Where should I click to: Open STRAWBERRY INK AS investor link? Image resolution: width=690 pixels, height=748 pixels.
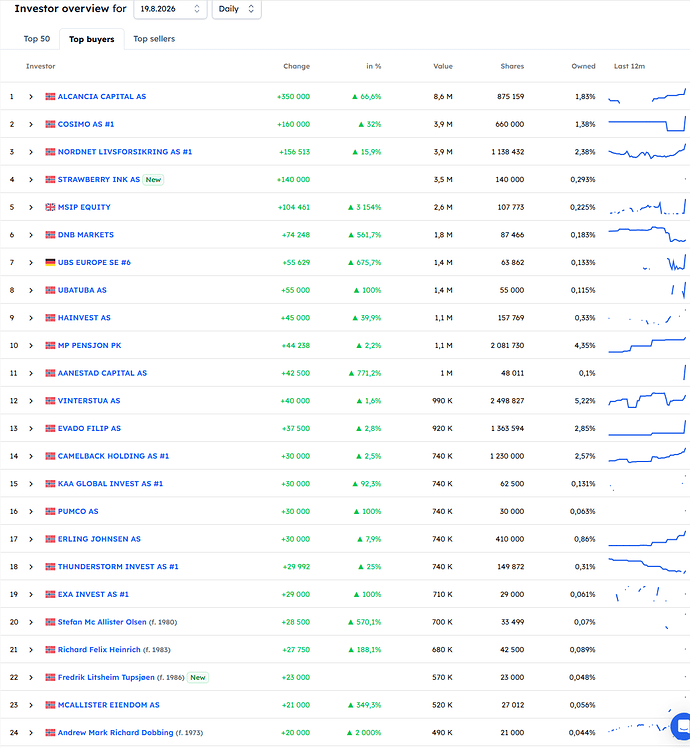[x=99, y=179]
